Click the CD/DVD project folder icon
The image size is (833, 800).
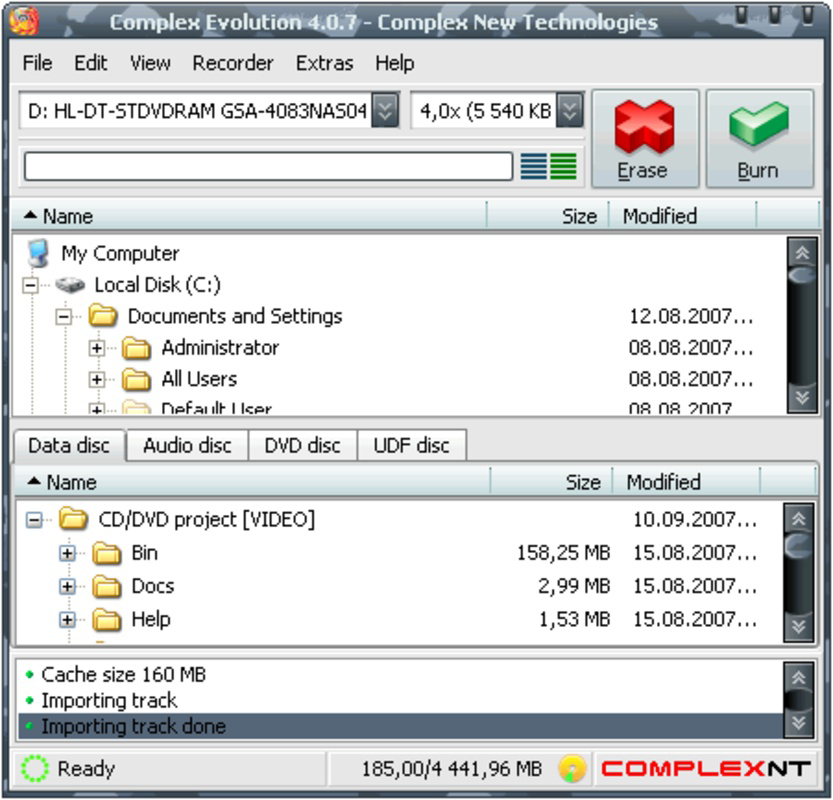click(x=73, y=518)
